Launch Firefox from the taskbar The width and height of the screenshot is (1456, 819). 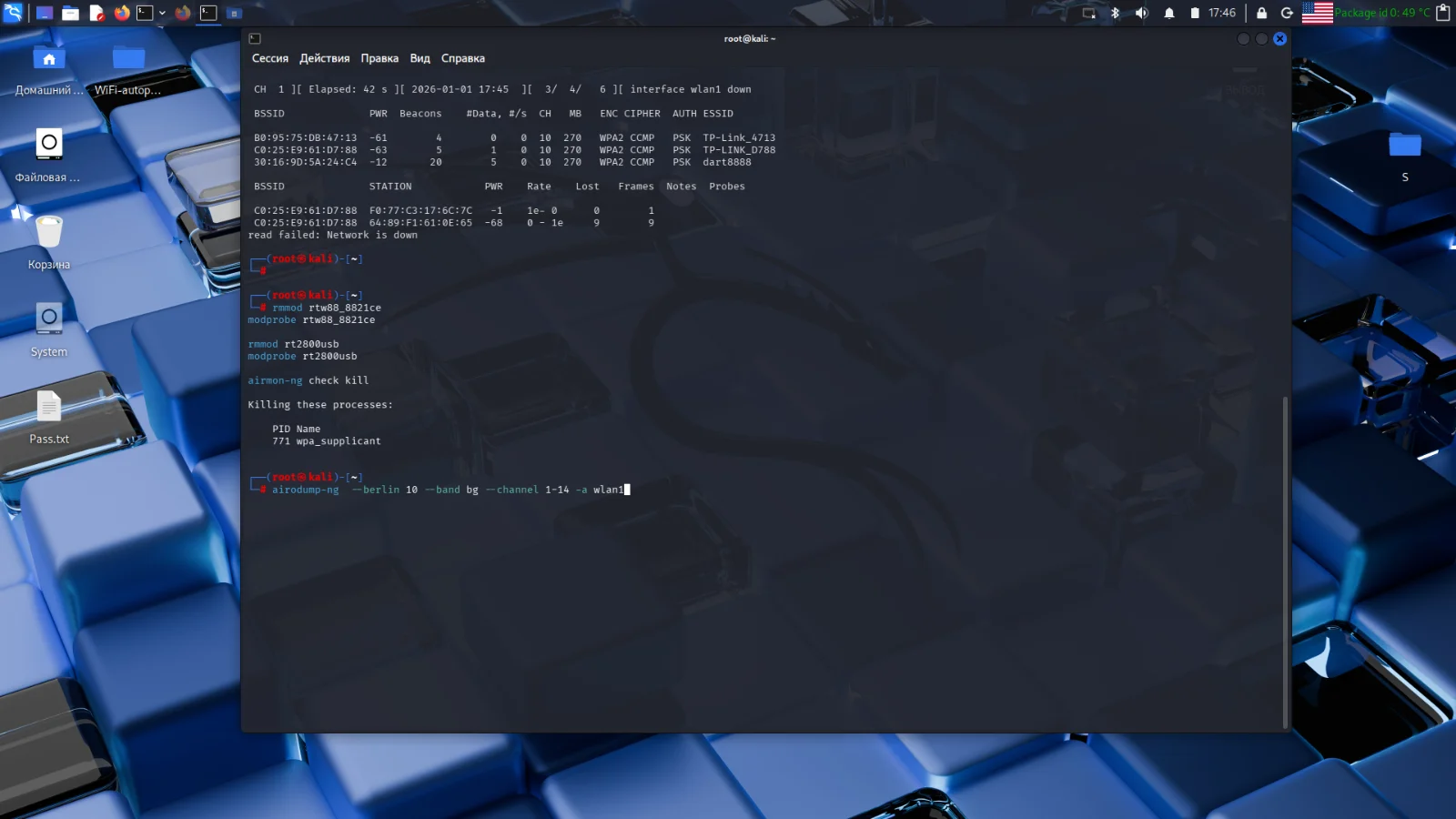point(123,13)
